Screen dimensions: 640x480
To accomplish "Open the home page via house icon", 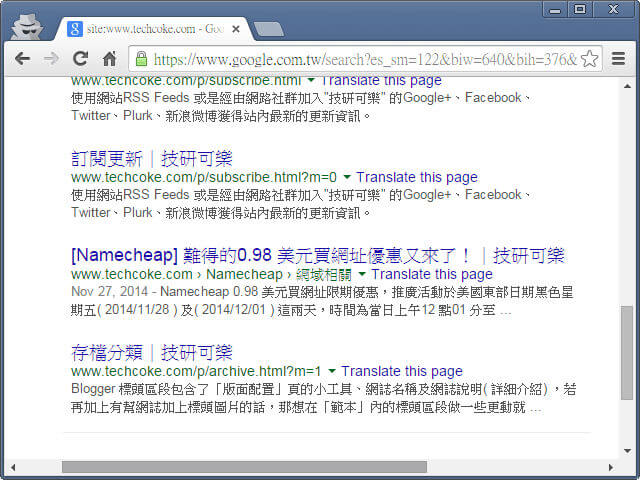I will pos(109,59).
